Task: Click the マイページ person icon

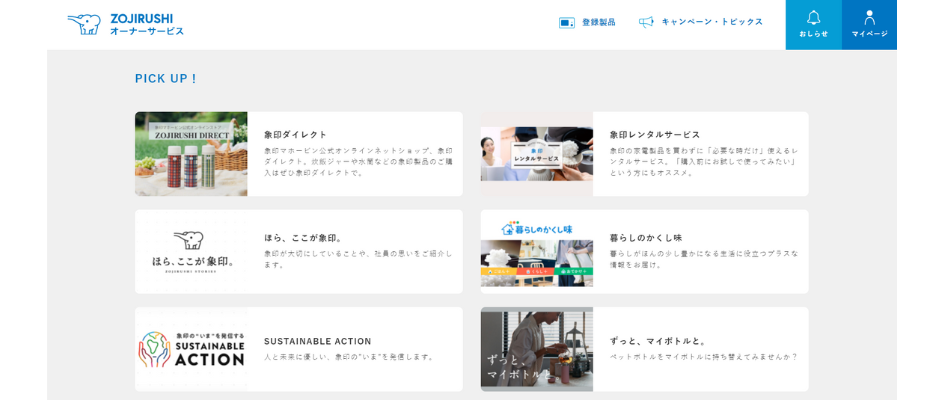Action: pos(869,17)
